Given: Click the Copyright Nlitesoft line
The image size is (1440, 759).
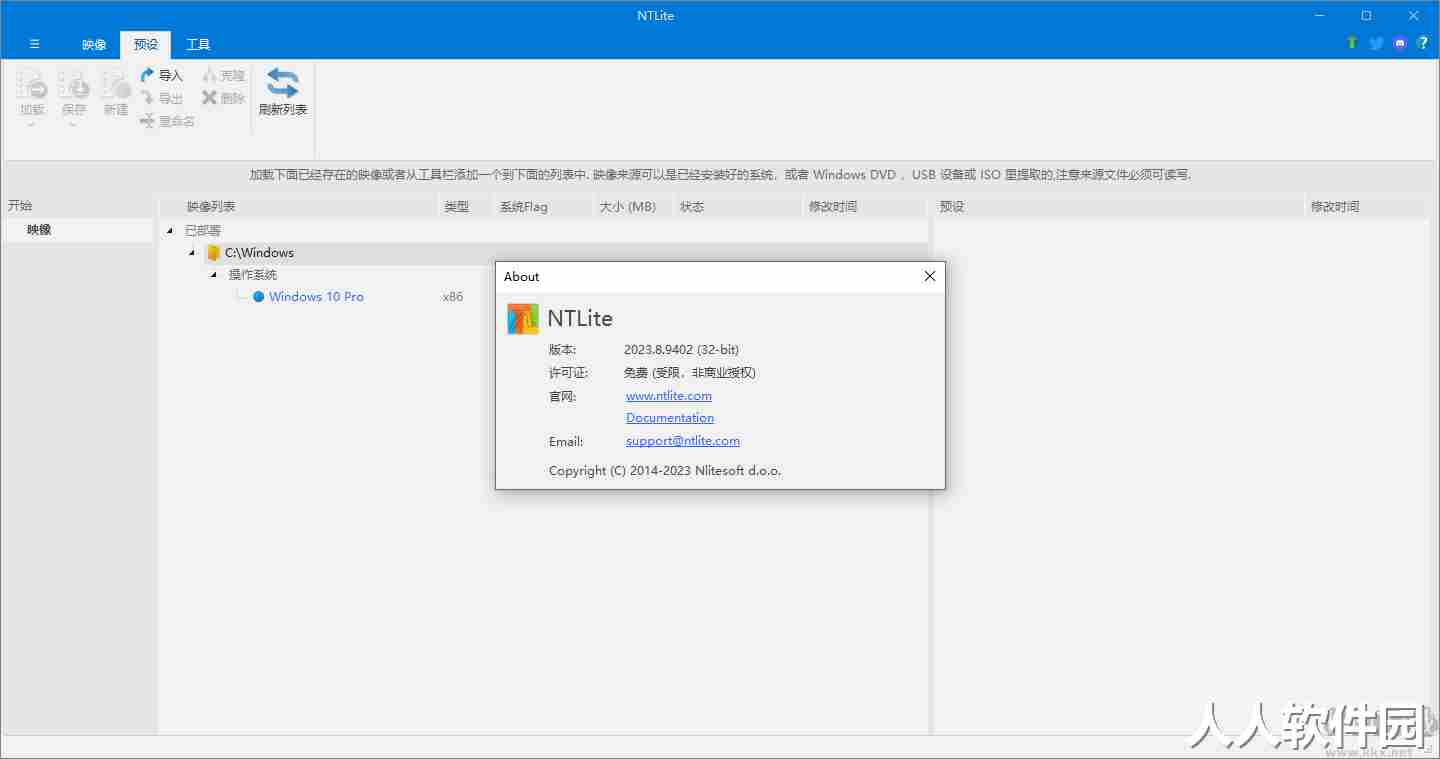Looking at the screenshot, I should [x=665, y=471].
